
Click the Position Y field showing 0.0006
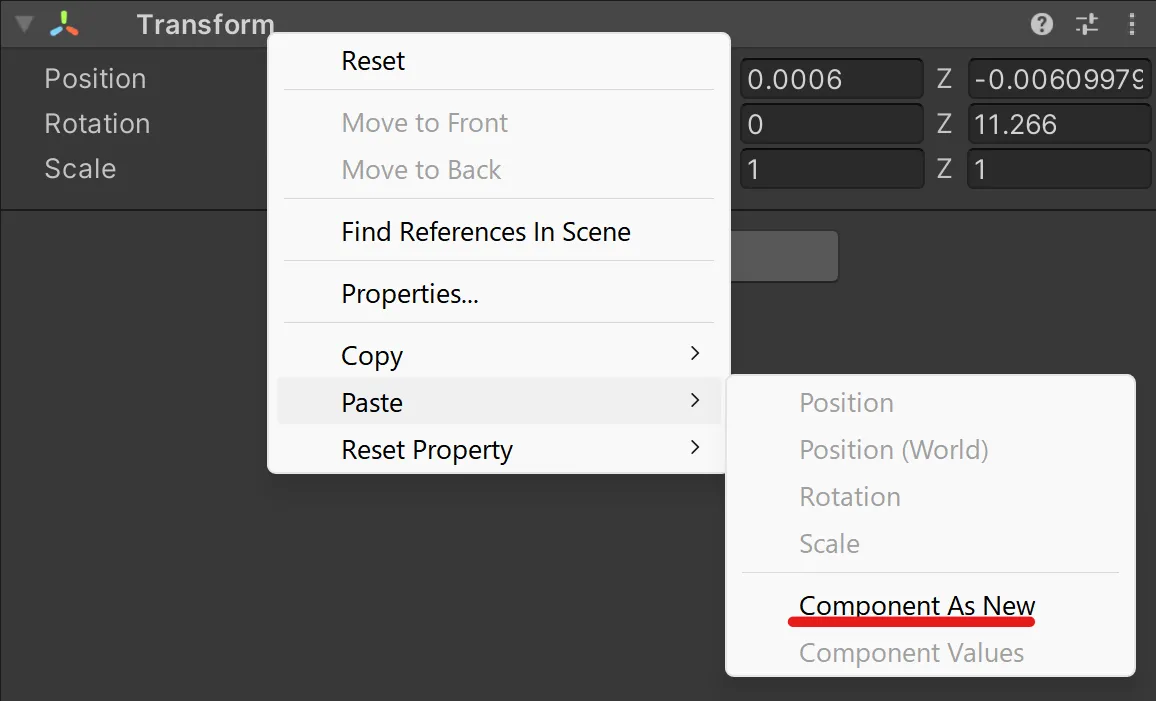(x=832, y=79)
